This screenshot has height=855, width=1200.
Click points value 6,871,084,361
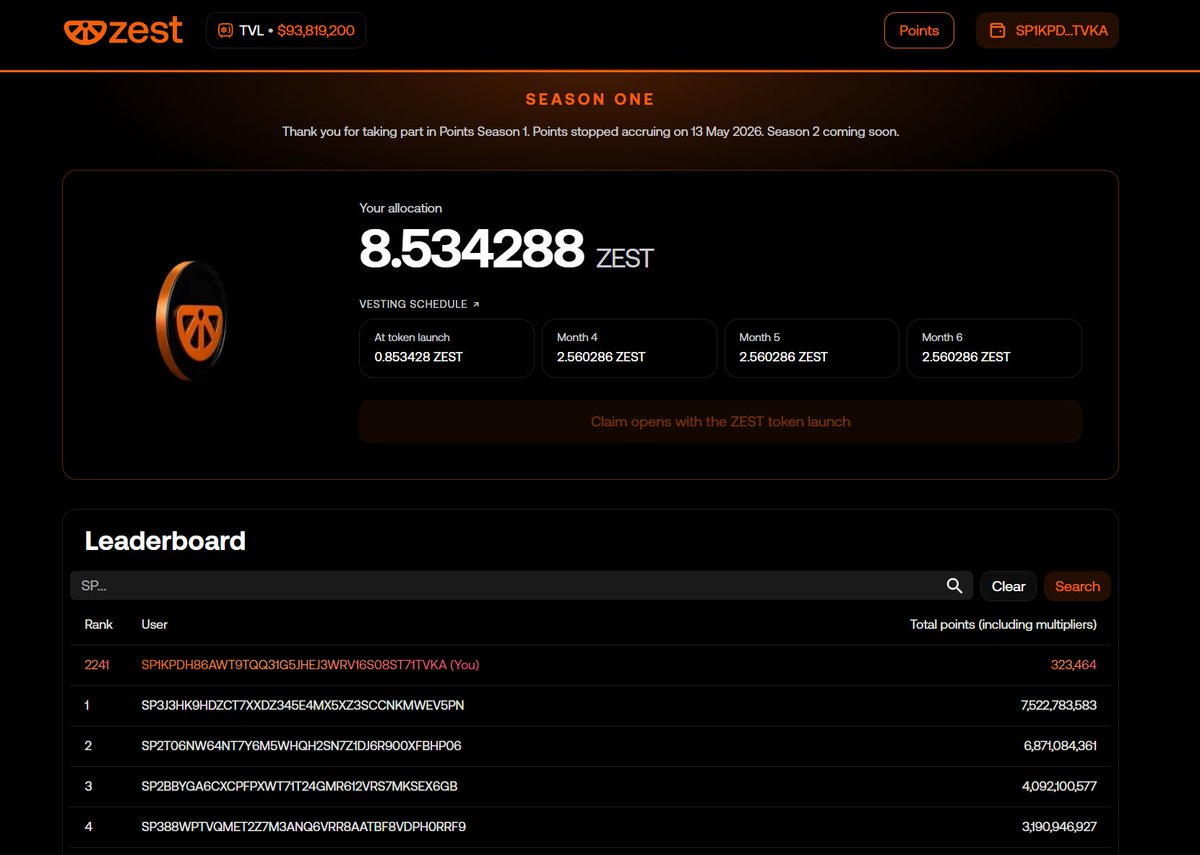pos(1060,746)
